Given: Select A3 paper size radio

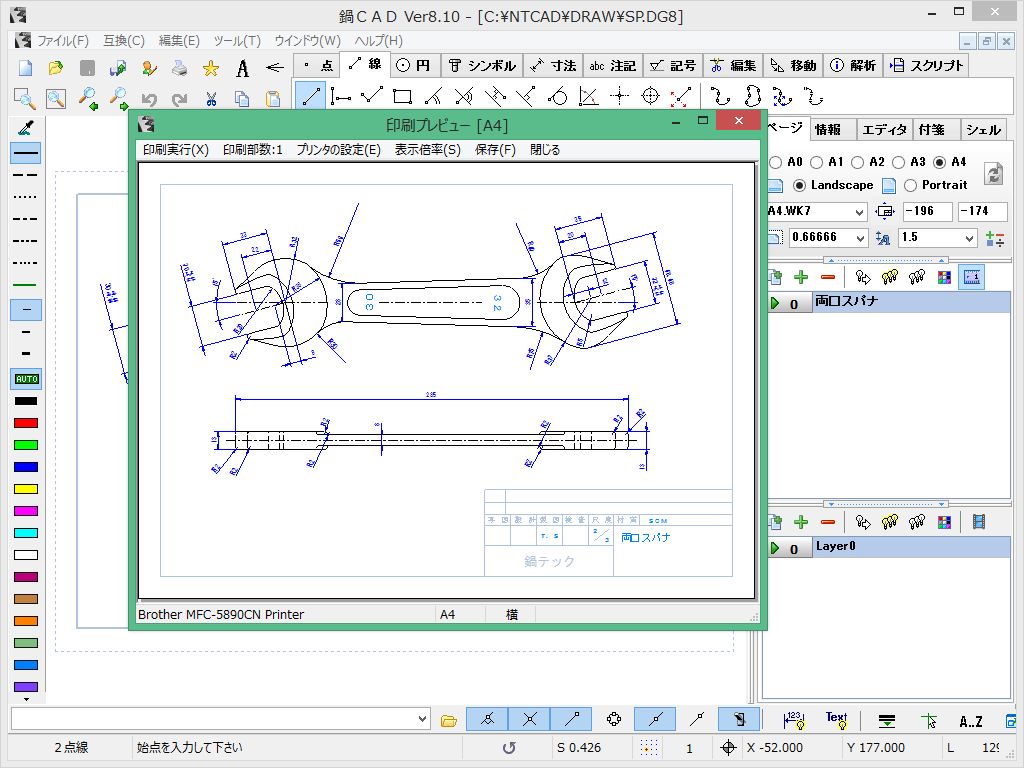Looking at the screenshot, I should pyautogui.click(x=899, y=162).
